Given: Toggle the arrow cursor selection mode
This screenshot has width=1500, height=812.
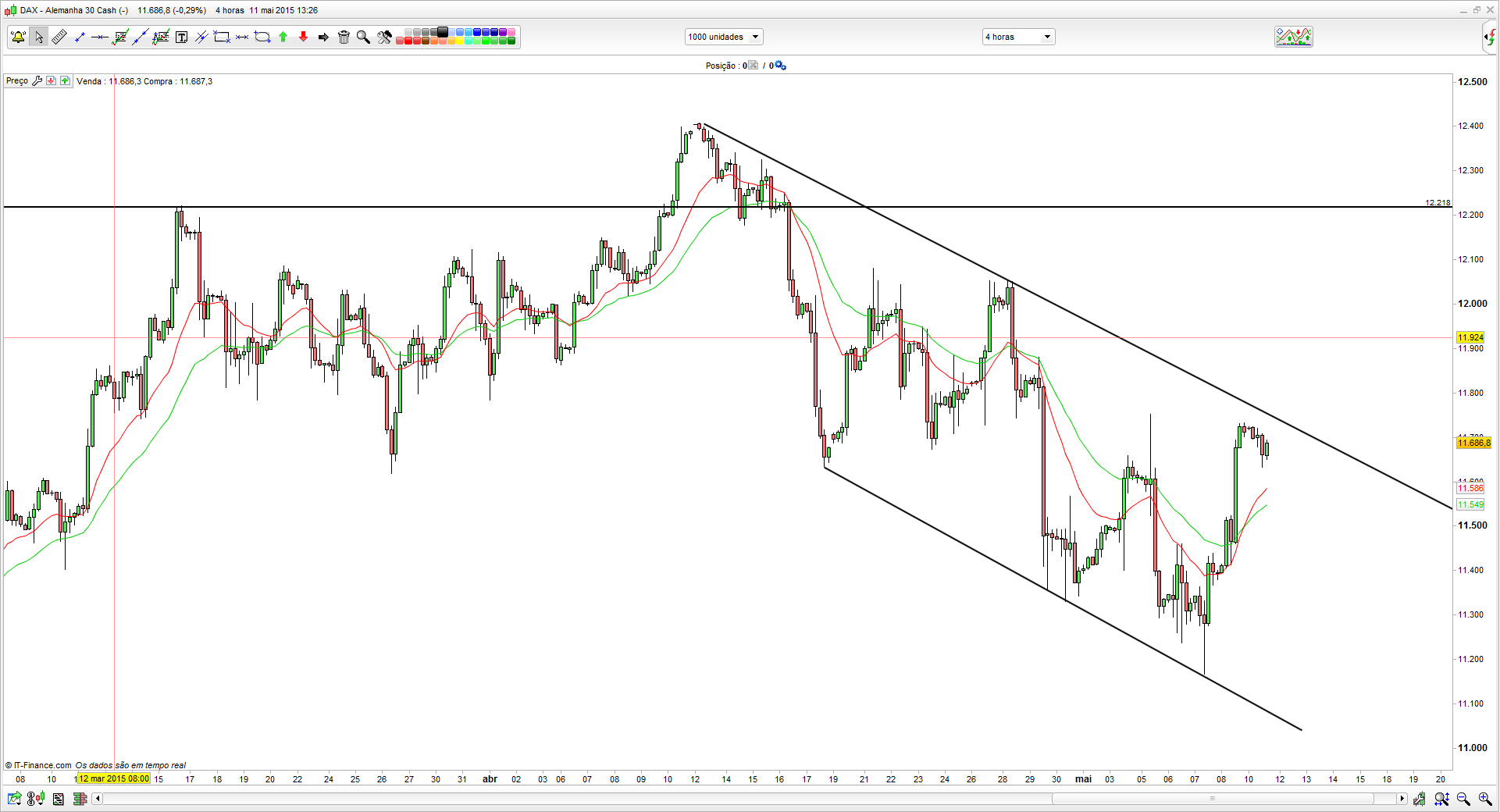Looking at the screenshot, I should [39, 37].
